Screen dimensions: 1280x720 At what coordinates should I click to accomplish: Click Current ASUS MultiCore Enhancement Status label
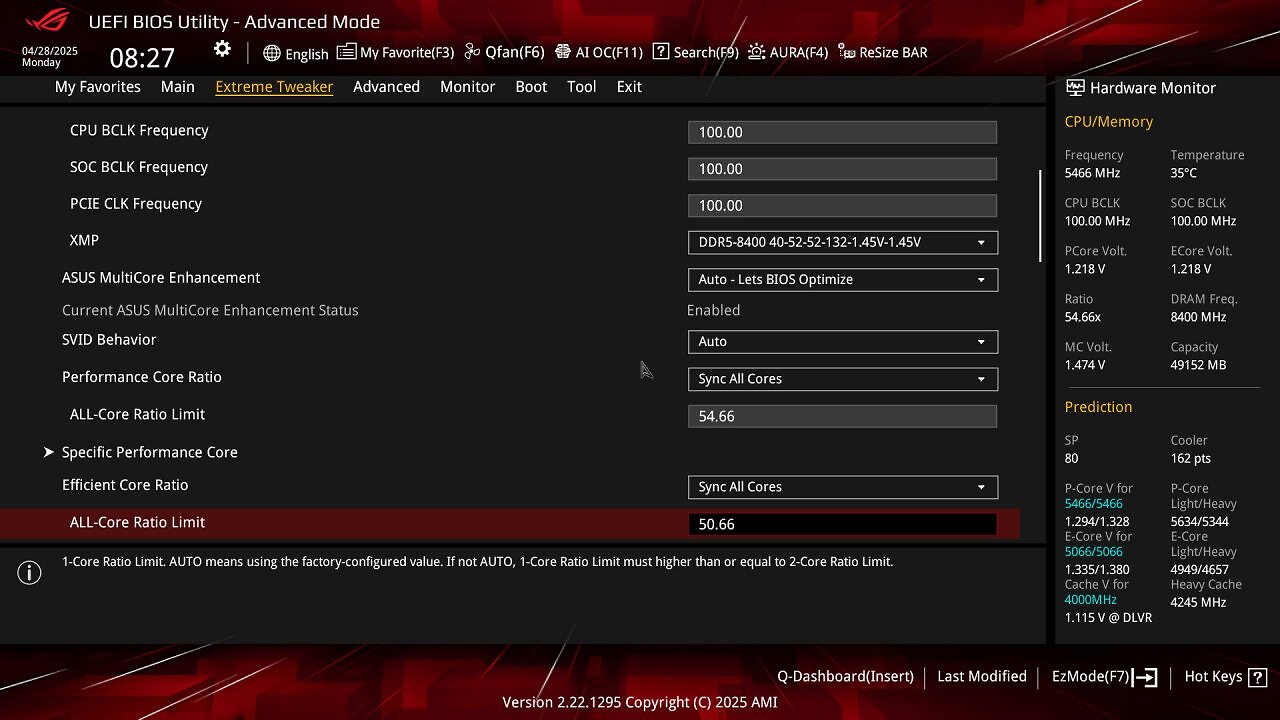click(x=210, y=311)
